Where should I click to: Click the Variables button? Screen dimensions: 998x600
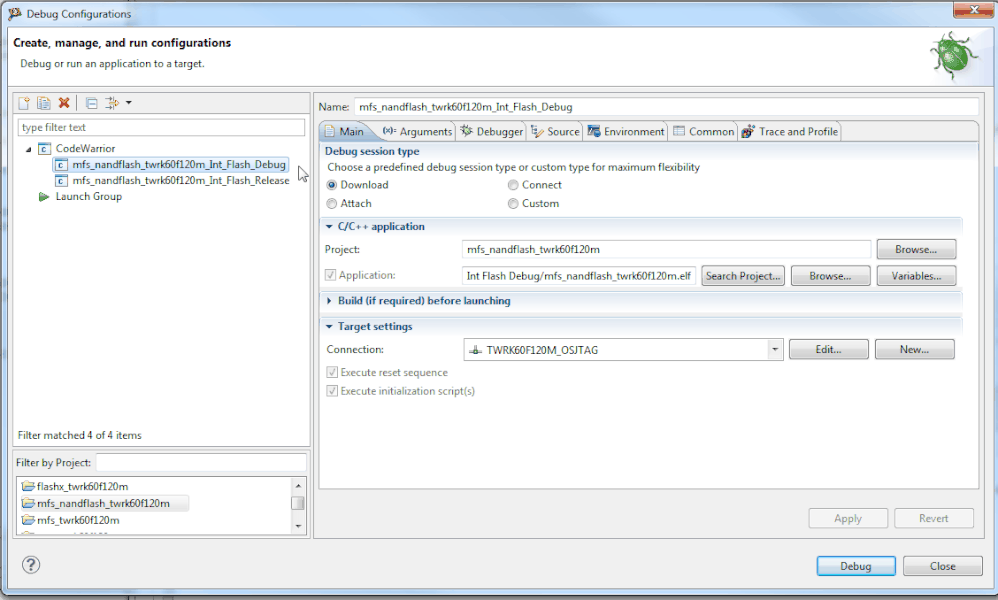click(x=916, y=276)
